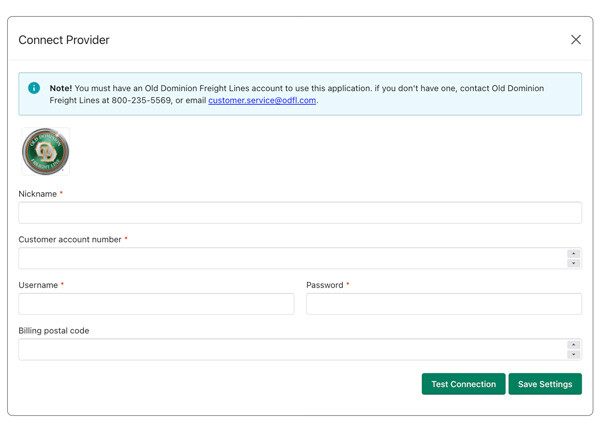Click the Billing postal code field
600x434 pixels.
pyautogui.click(x=290, y=349)
